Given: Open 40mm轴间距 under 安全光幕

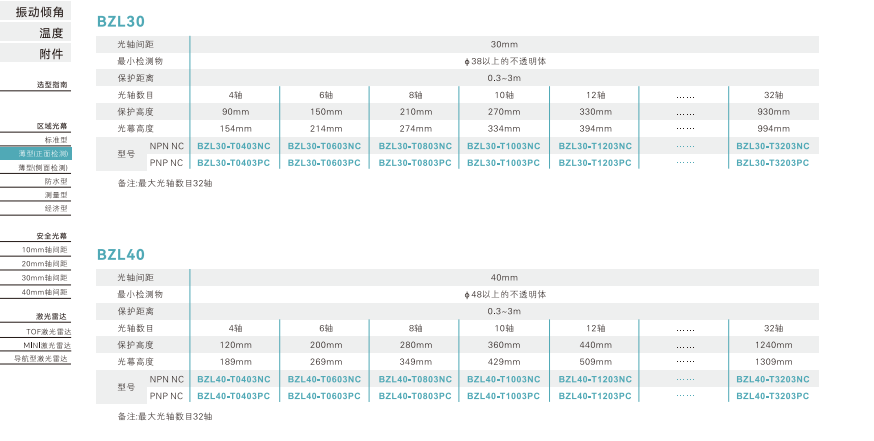Looking at the screenshot, I should [45, 292].
